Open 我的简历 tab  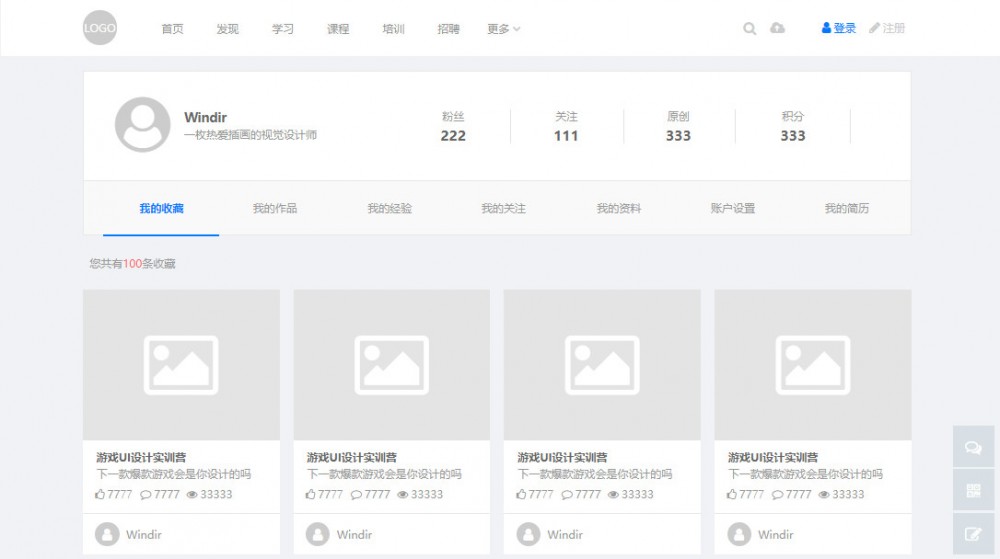point(846,208)
